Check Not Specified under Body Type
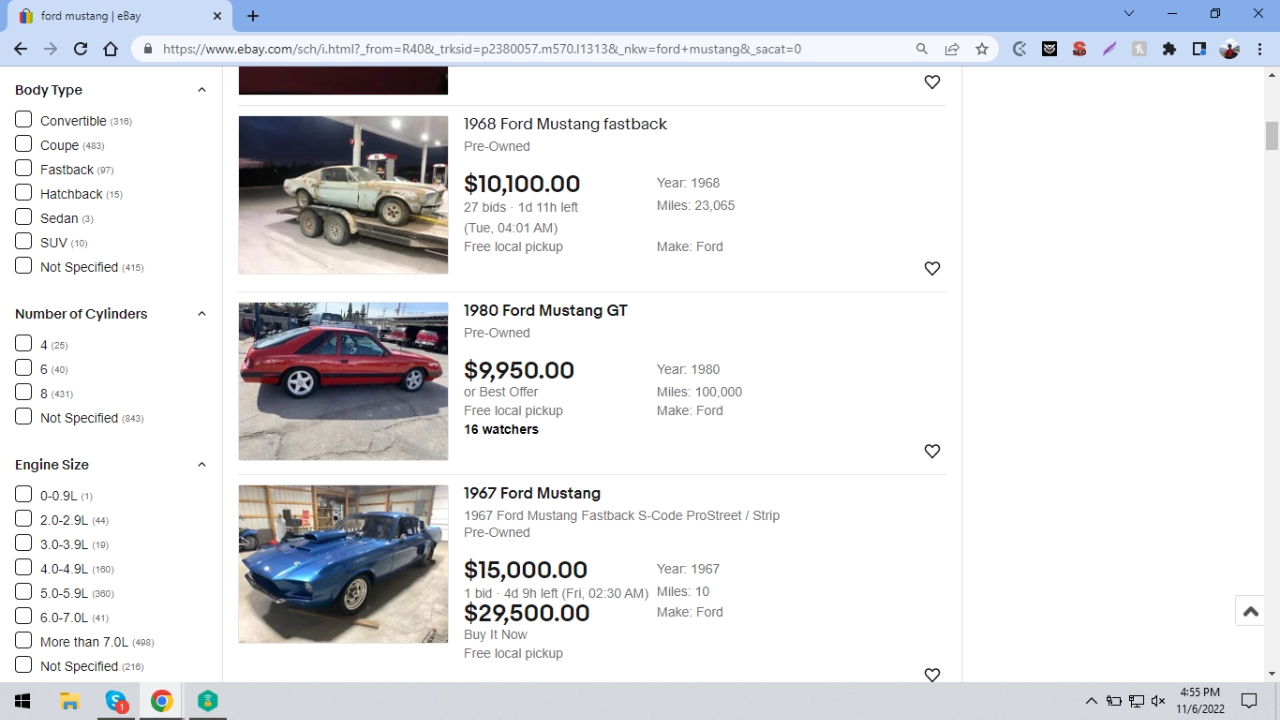 pos(24,266)
